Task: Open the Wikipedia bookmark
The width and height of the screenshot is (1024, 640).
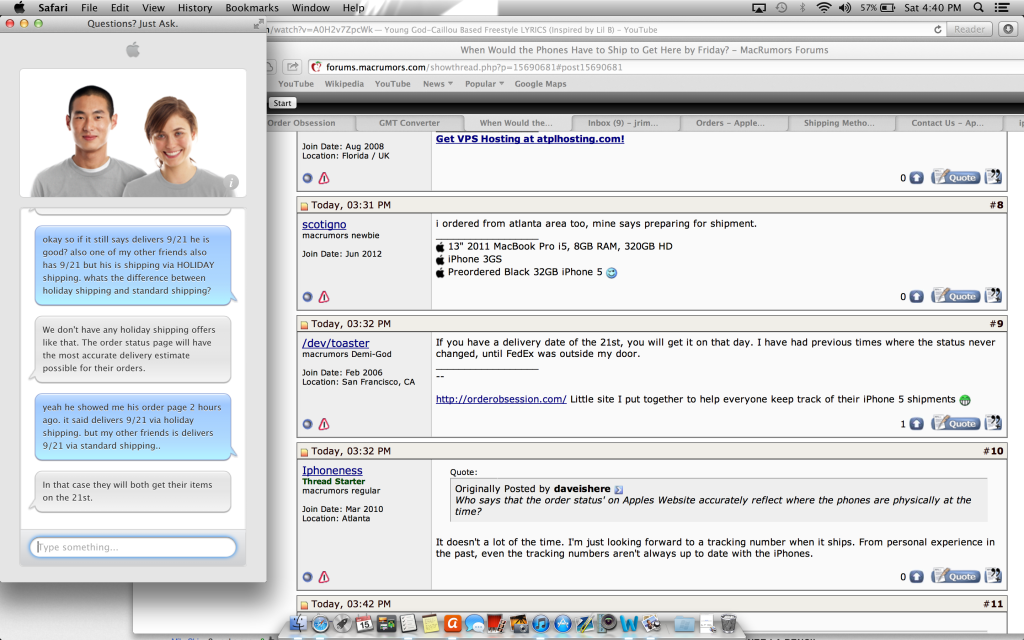Action: click(344, 84)
